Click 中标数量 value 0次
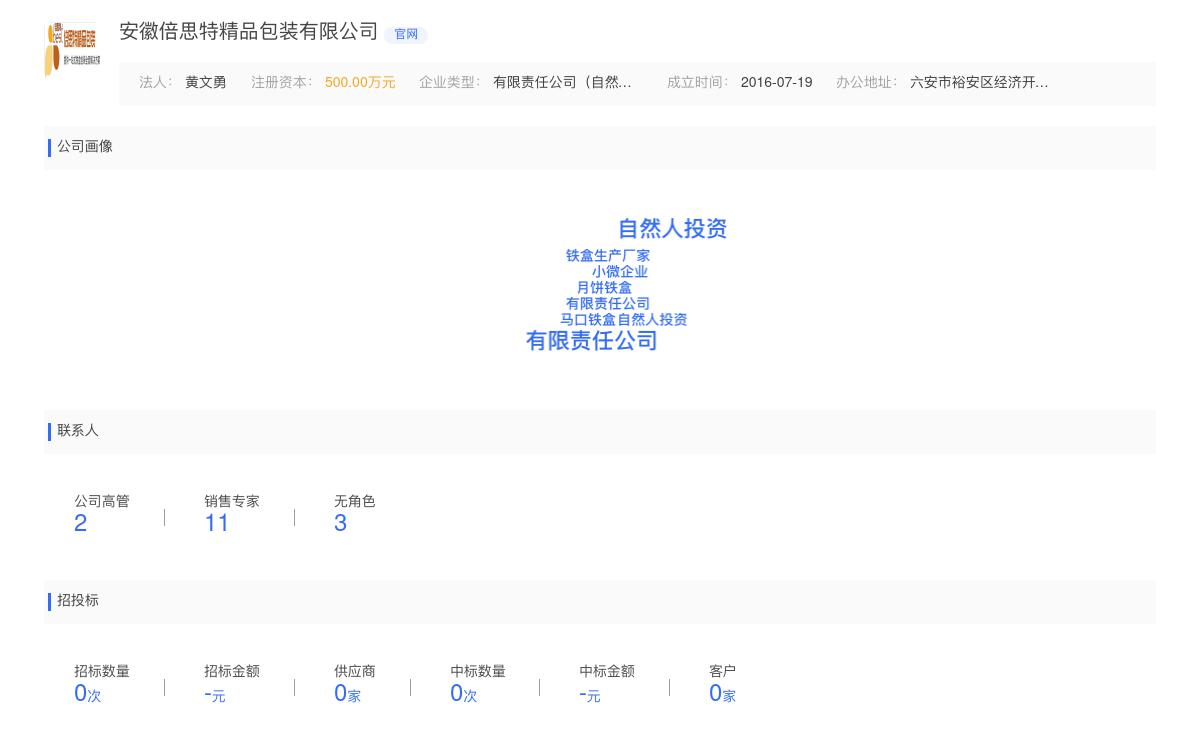The width and height of the screenshot is (1200, 752). click(463, 693)
